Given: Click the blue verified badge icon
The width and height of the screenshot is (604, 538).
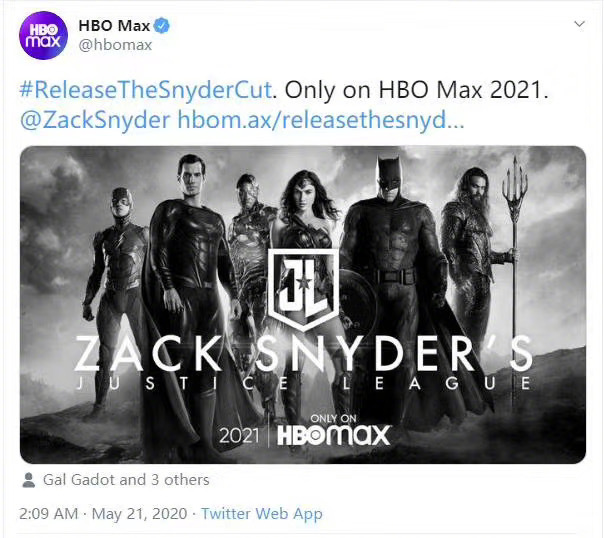Looking at the screenshot, I should pyautogui.click(x=162, y=26).
